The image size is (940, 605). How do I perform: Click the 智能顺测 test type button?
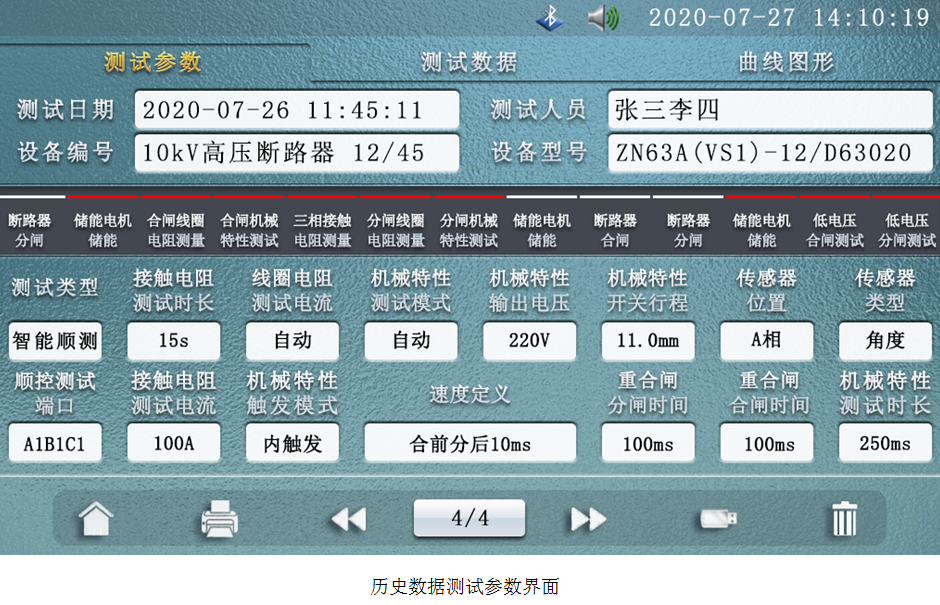(55, 341)
